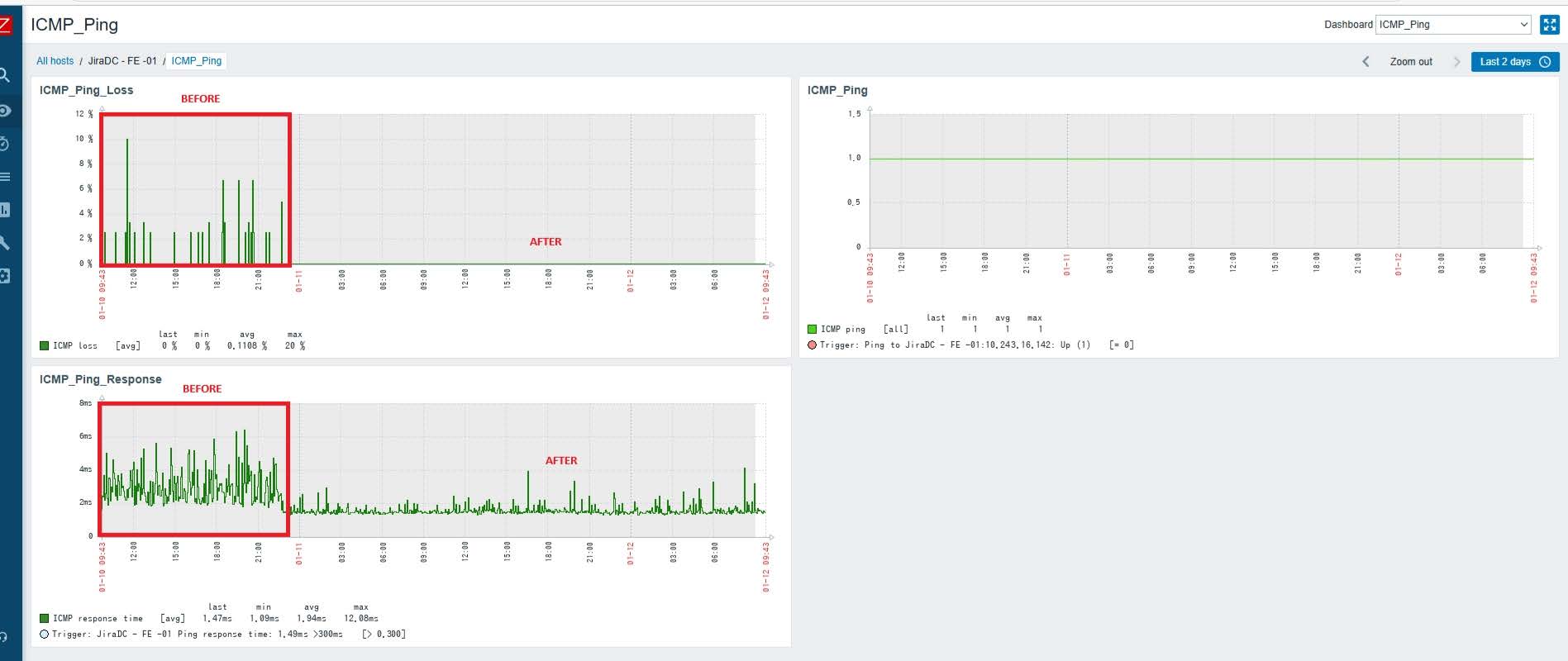Viewport: 1568px width, 661px height.
Task: Open the Inventory list icon in sidebar
Action: [x=5, y=177]
